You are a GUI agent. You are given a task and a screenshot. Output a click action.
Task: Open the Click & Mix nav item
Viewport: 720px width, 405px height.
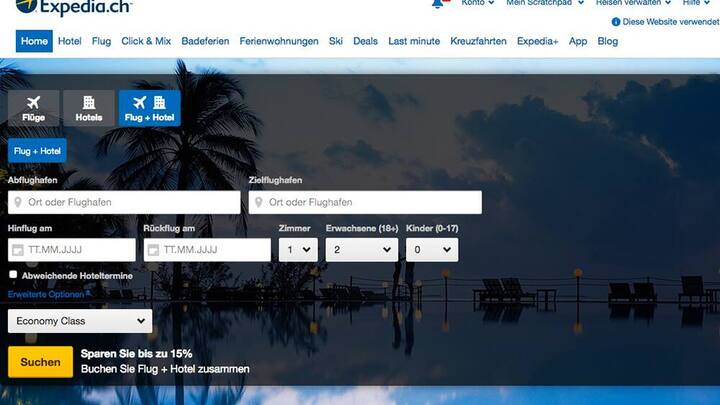point(146,41)
